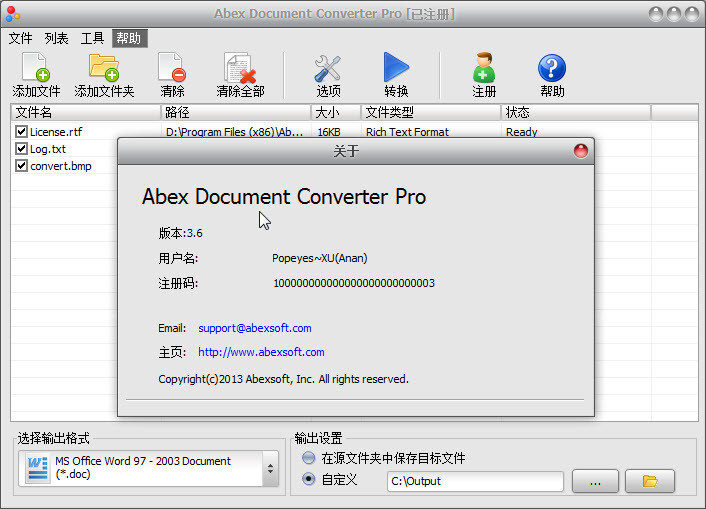Screen dimensions: 706x509
Task: Close the About (关于) dialog
Action: click(x=581, y=151)
